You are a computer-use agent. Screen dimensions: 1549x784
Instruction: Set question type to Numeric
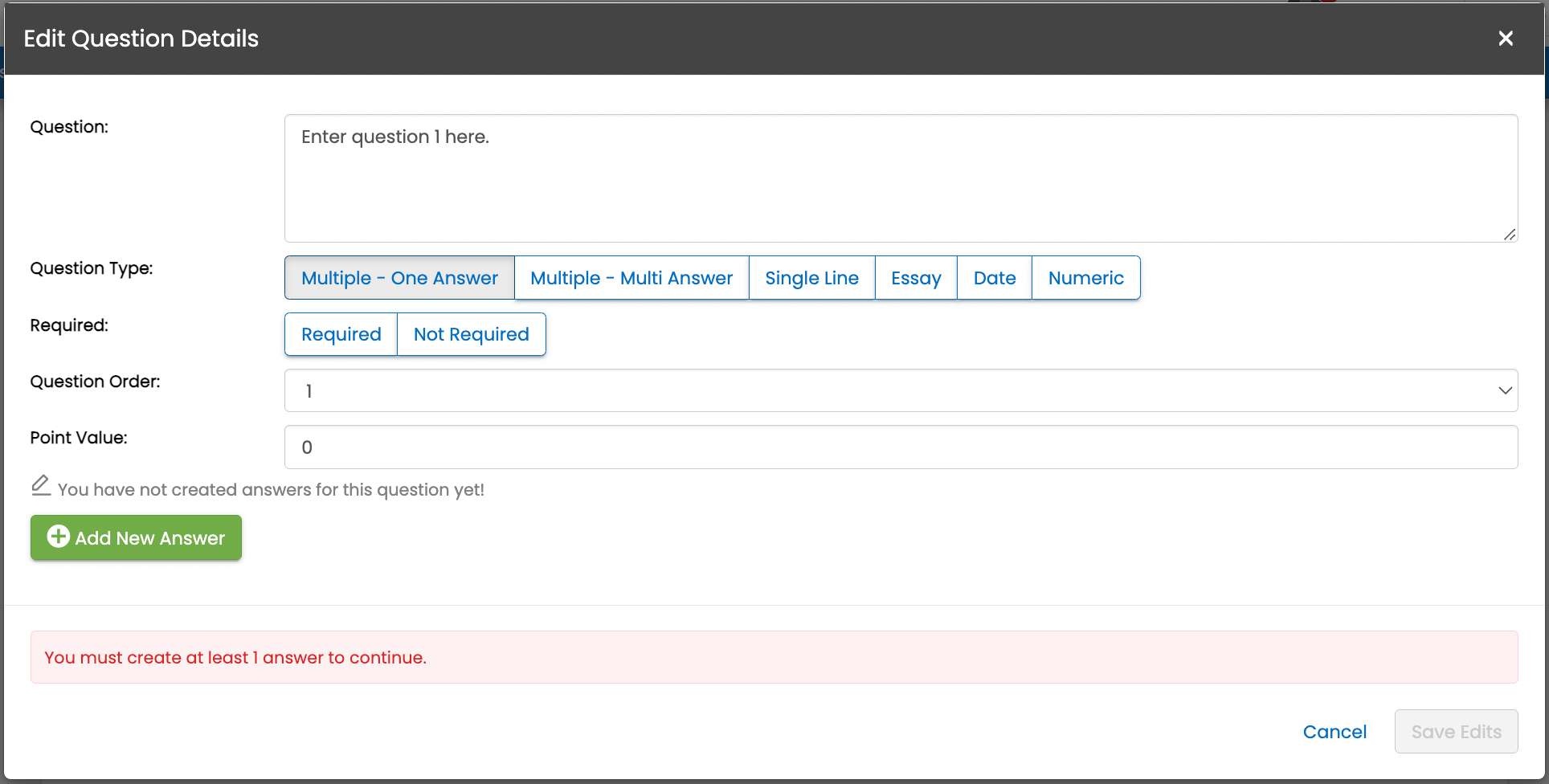pyautogui.click(x=1085, y=278)
